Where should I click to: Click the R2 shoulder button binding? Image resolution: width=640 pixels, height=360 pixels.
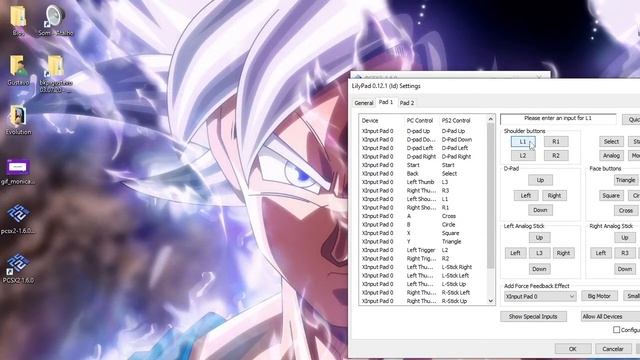click(x=556, y=156)
